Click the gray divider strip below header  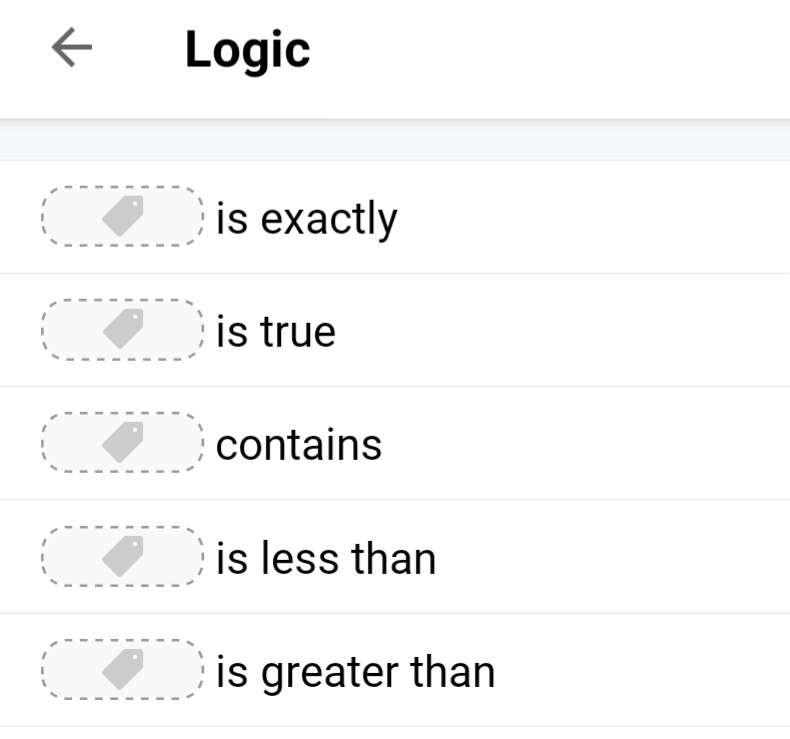pyautogui.click(x=395, y=141)
